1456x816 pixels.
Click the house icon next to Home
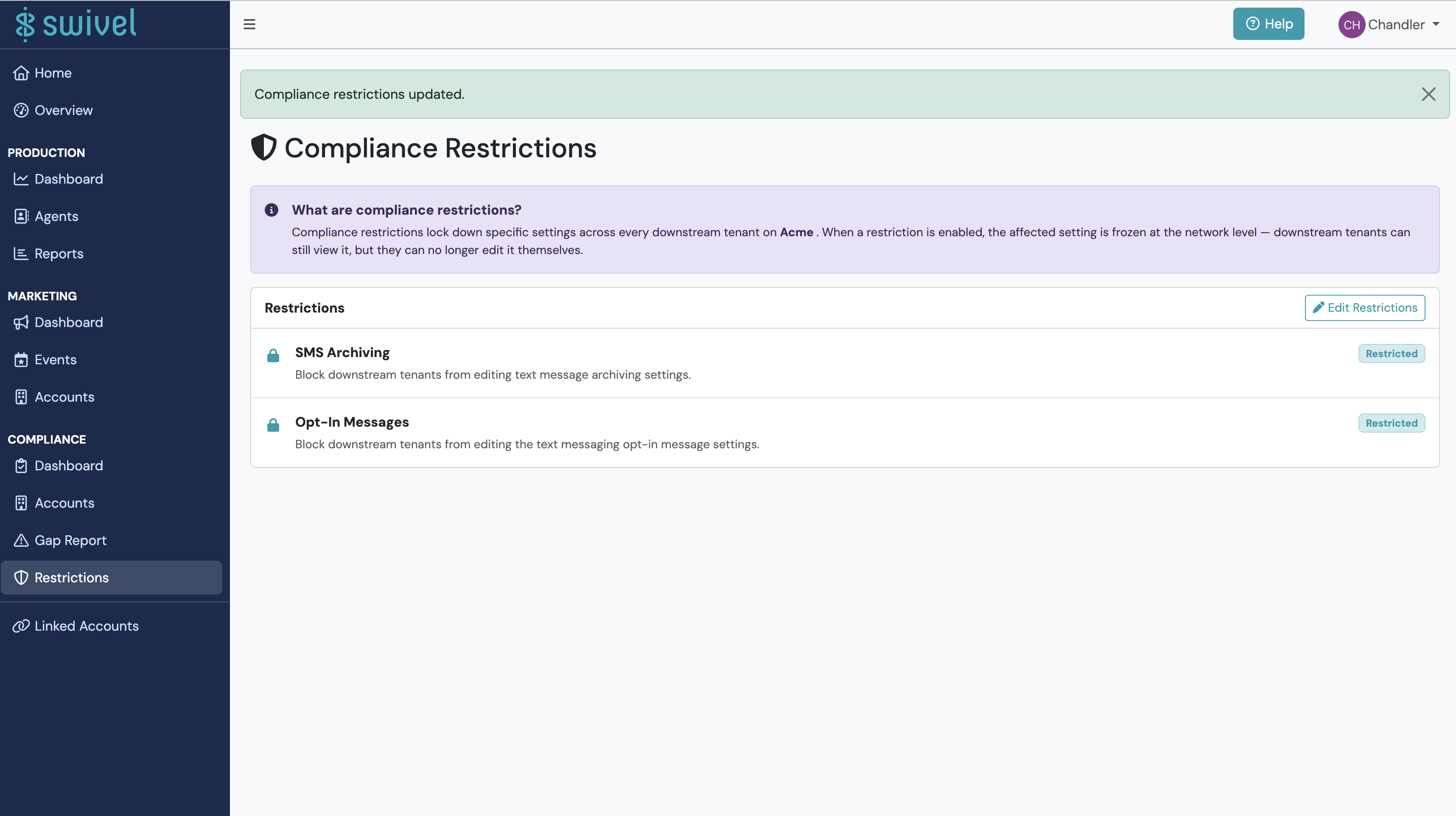21,73
